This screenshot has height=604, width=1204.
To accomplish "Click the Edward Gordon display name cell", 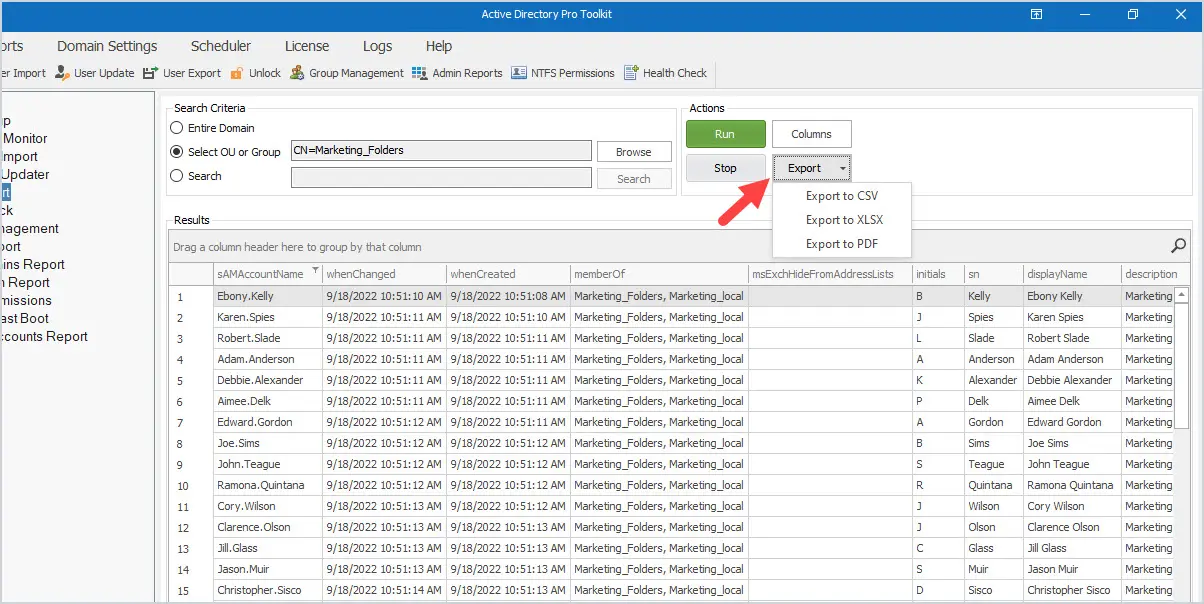I will 1071,422.
